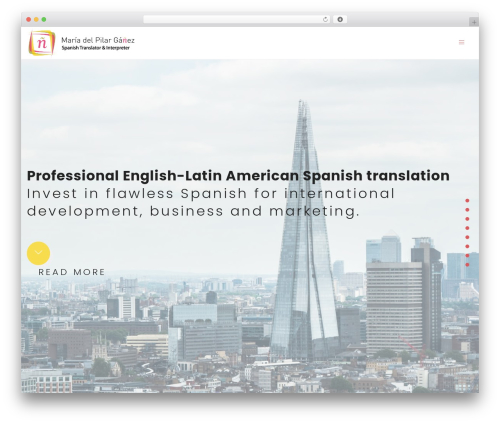Go to fourth section navigation dot
This screenshot has width=500, height=423.
[467, 228]
